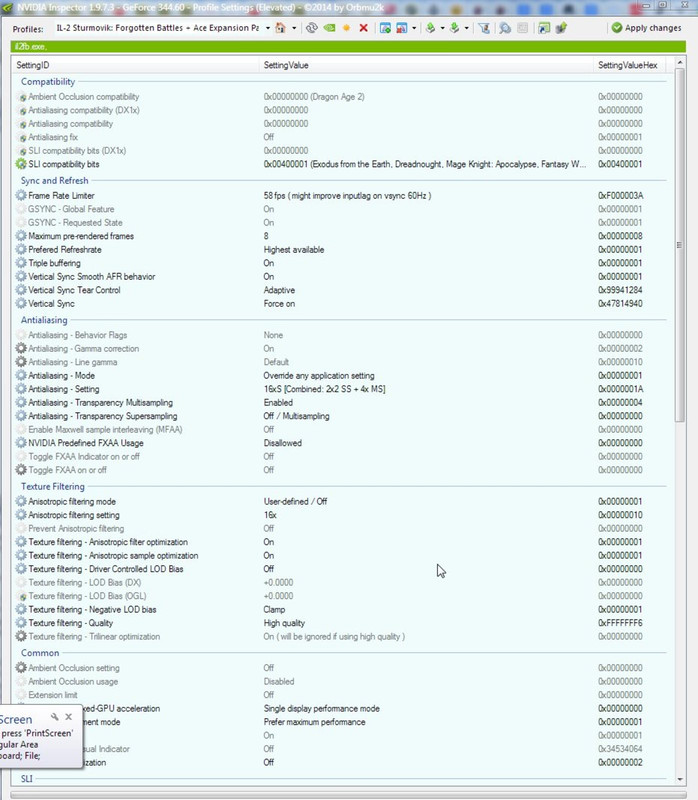The width and height of the screenshot is (698, 800).
Task: Click hex value 0x47814940 in Vertical Sync row
Action: point(620,304)
